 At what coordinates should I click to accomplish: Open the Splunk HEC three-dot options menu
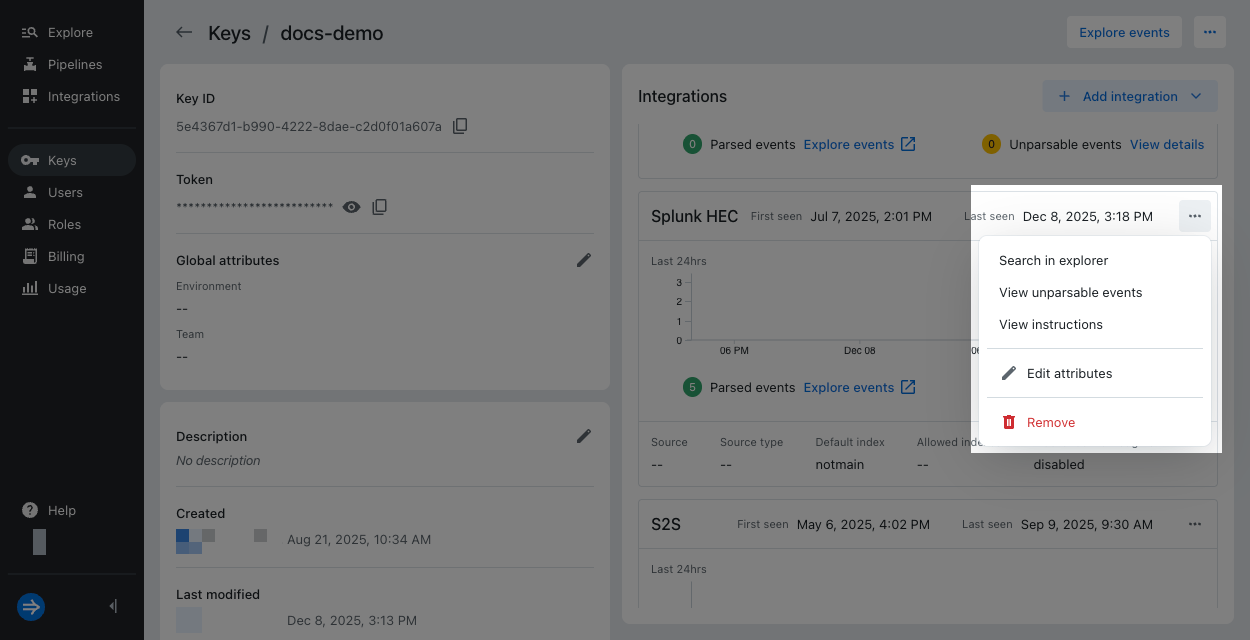pyautogui.click(x=1194, y=216)
